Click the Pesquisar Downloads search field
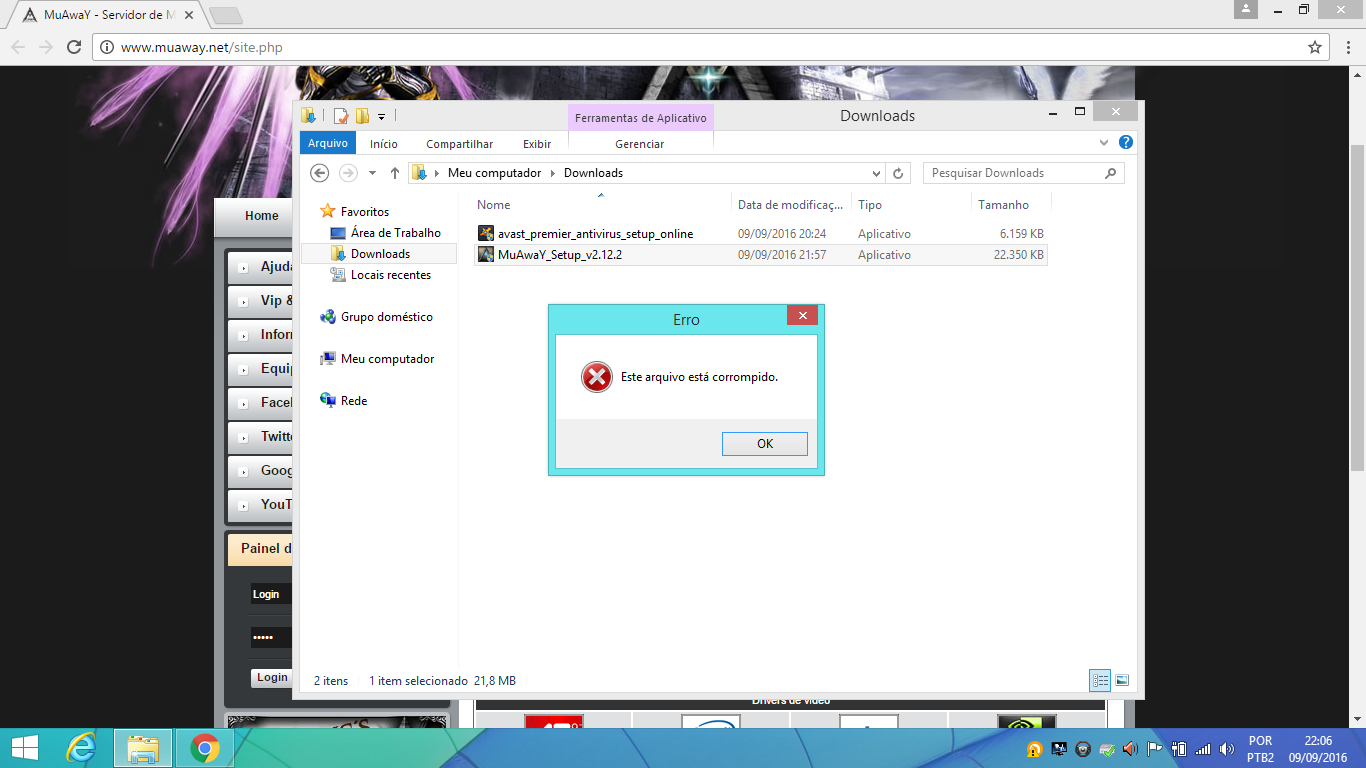 pos(1015,173)
